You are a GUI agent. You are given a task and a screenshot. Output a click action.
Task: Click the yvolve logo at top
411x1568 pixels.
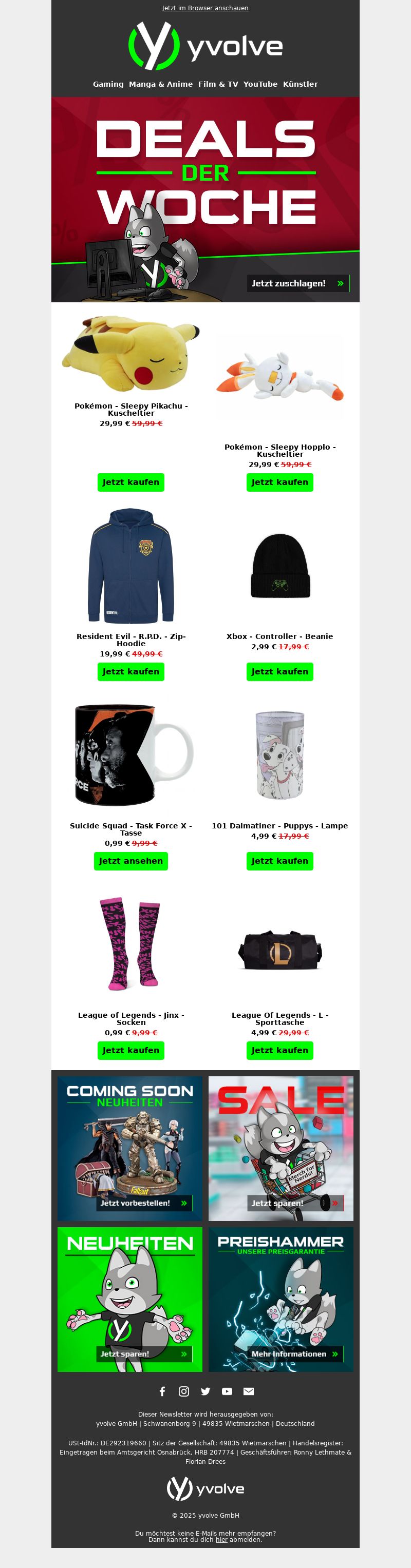tap(205, 46)
